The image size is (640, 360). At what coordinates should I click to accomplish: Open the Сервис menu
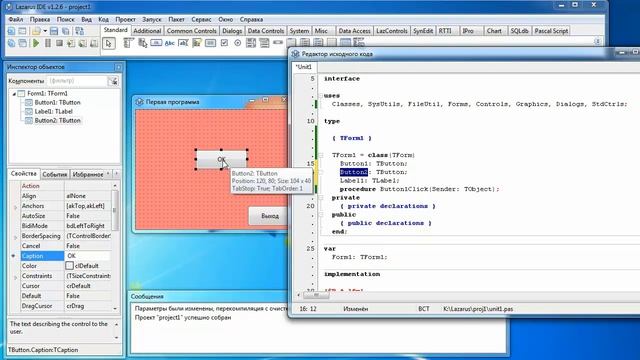pos(201,19)
